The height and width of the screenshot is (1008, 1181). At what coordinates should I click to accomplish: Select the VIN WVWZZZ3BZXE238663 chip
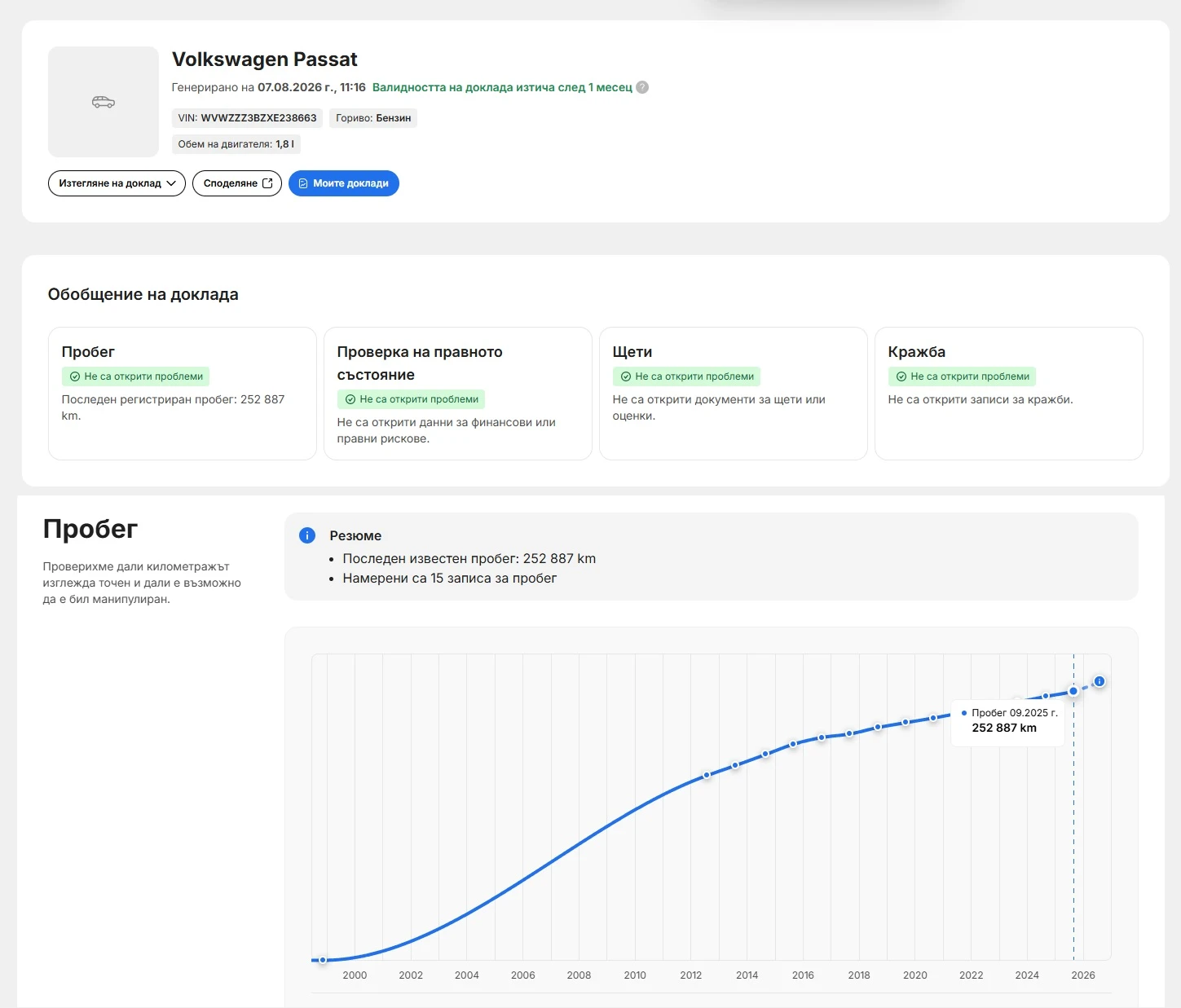coord(247,118)
